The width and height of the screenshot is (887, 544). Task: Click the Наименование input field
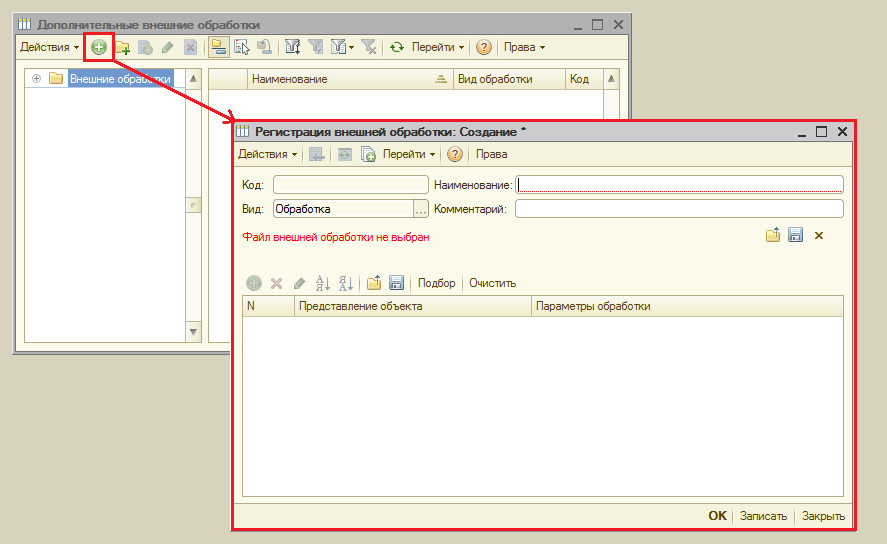pyautogui.click(x=679, y=185)
